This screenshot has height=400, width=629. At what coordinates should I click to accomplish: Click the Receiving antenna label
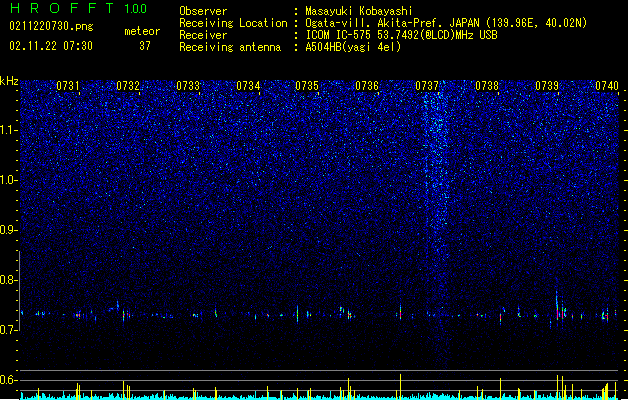pos(230,47)
